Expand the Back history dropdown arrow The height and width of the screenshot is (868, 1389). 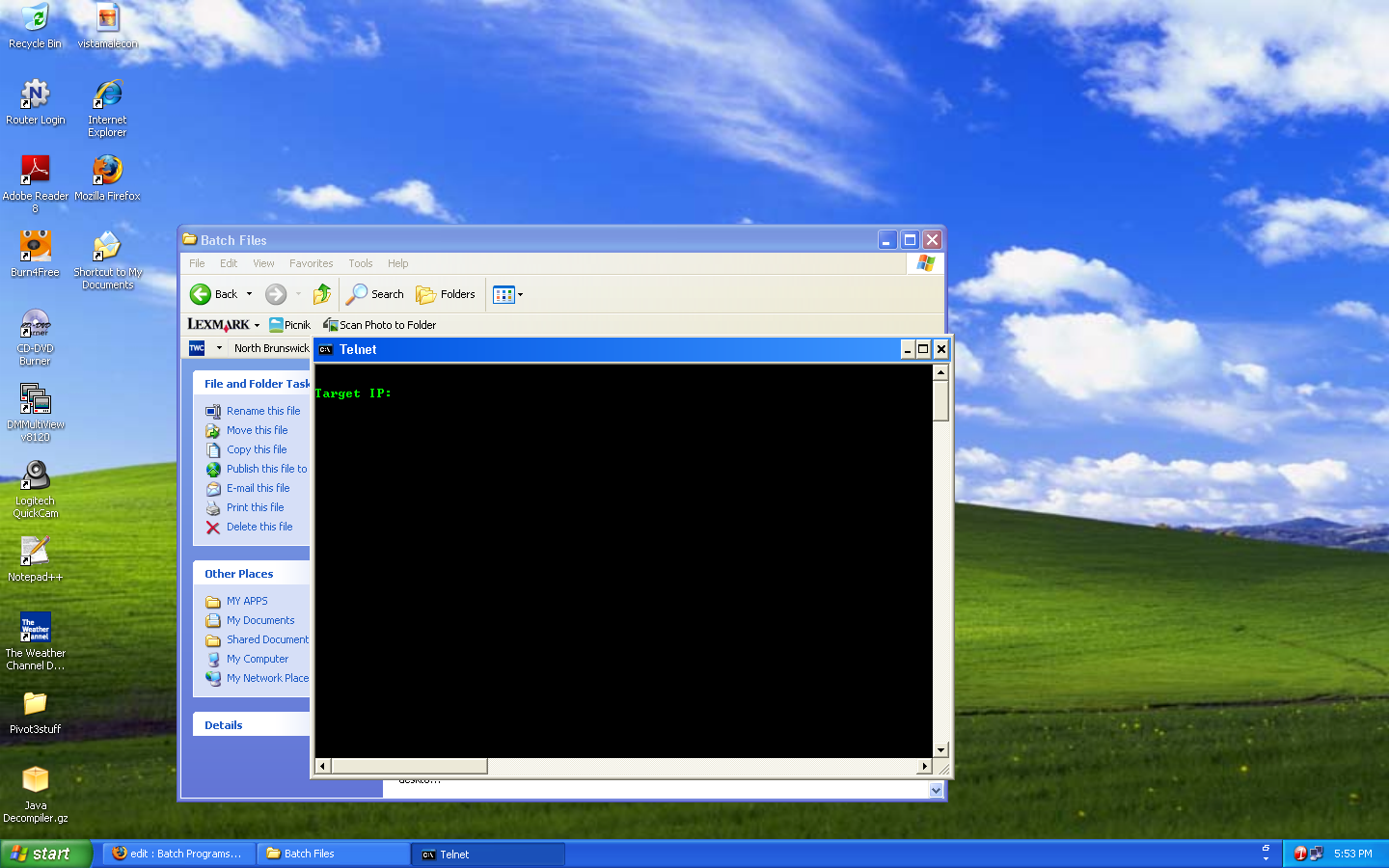(x=250, y=294)
